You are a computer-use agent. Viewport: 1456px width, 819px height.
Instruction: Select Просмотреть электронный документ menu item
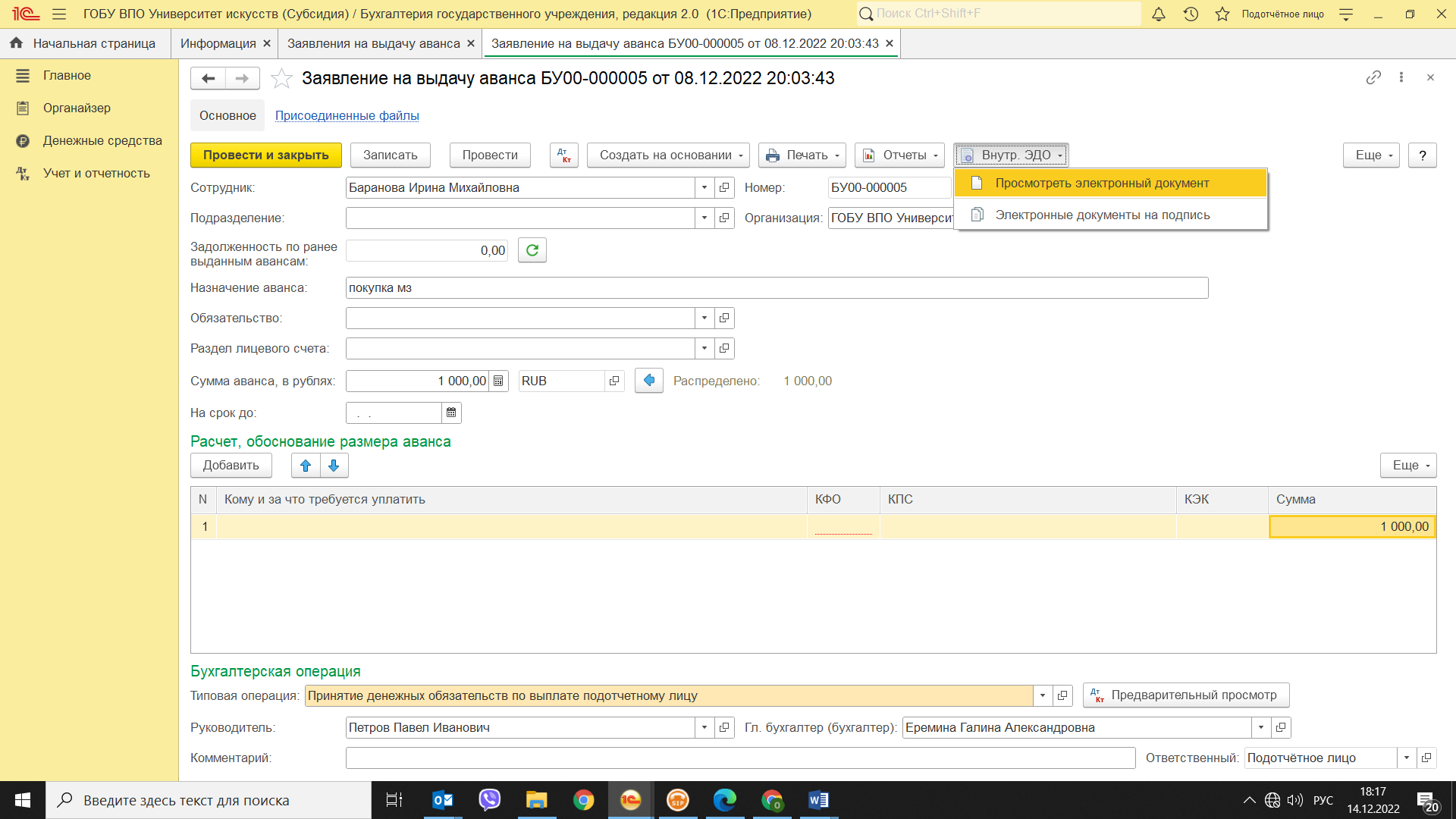point(1102,183)
